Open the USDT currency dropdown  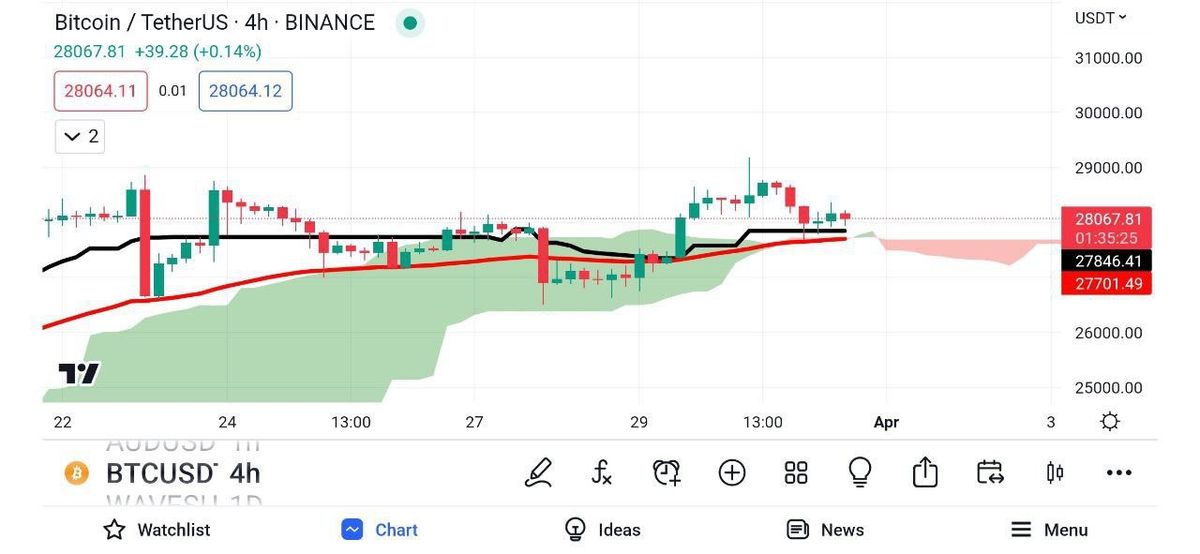click(x=1100, y=17)
